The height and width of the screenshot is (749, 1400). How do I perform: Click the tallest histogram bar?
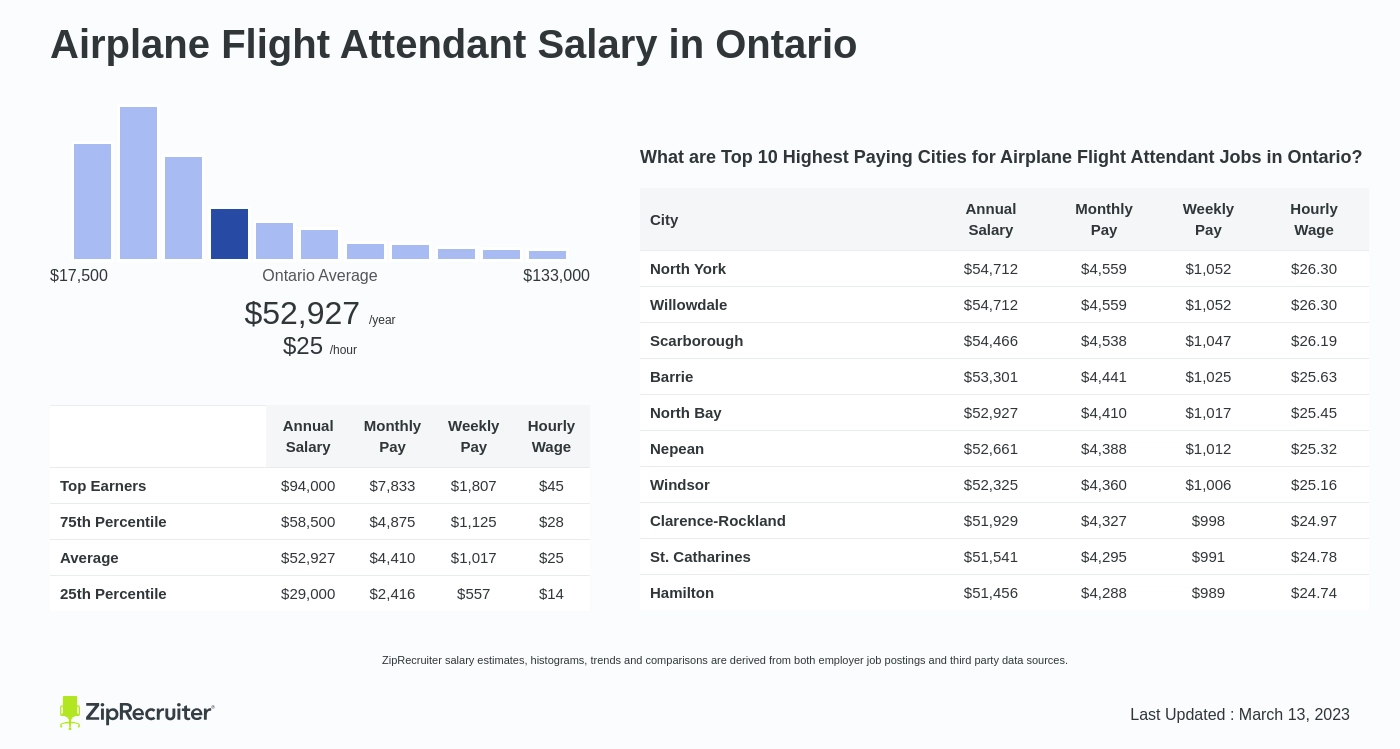point(138,183)
